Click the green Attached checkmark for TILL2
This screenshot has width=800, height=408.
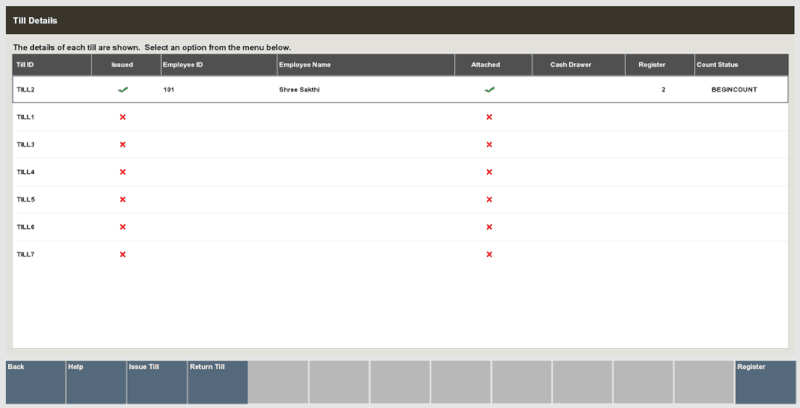[x=490, y=90]
